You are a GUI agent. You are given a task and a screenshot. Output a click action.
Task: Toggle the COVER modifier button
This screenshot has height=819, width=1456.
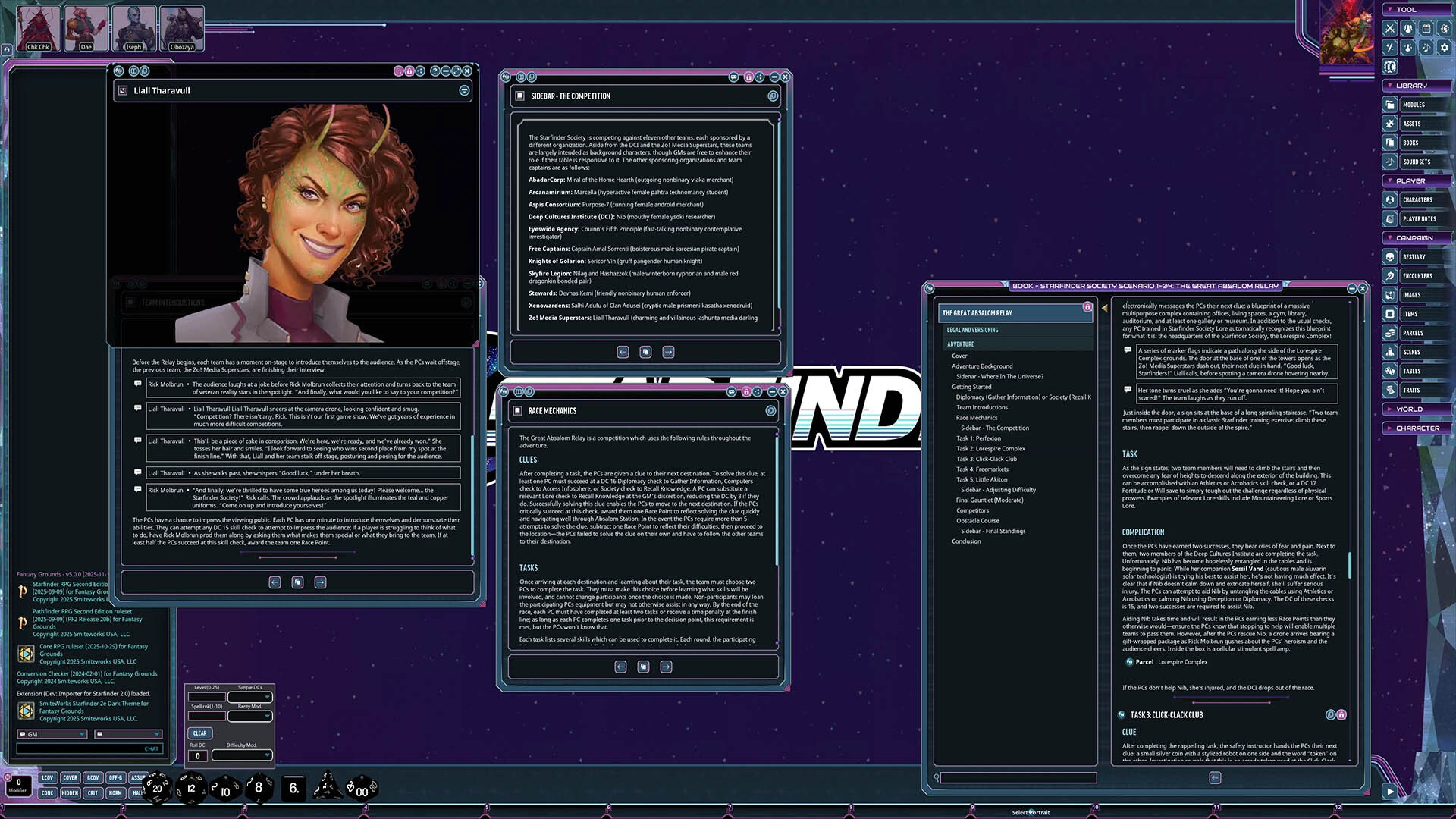click(70, 778)
